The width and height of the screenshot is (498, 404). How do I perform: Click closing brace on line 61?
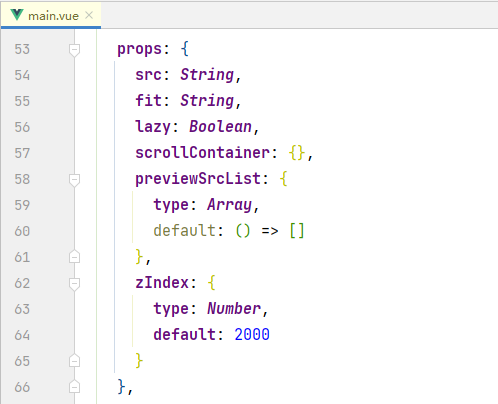tap(139, 257)
